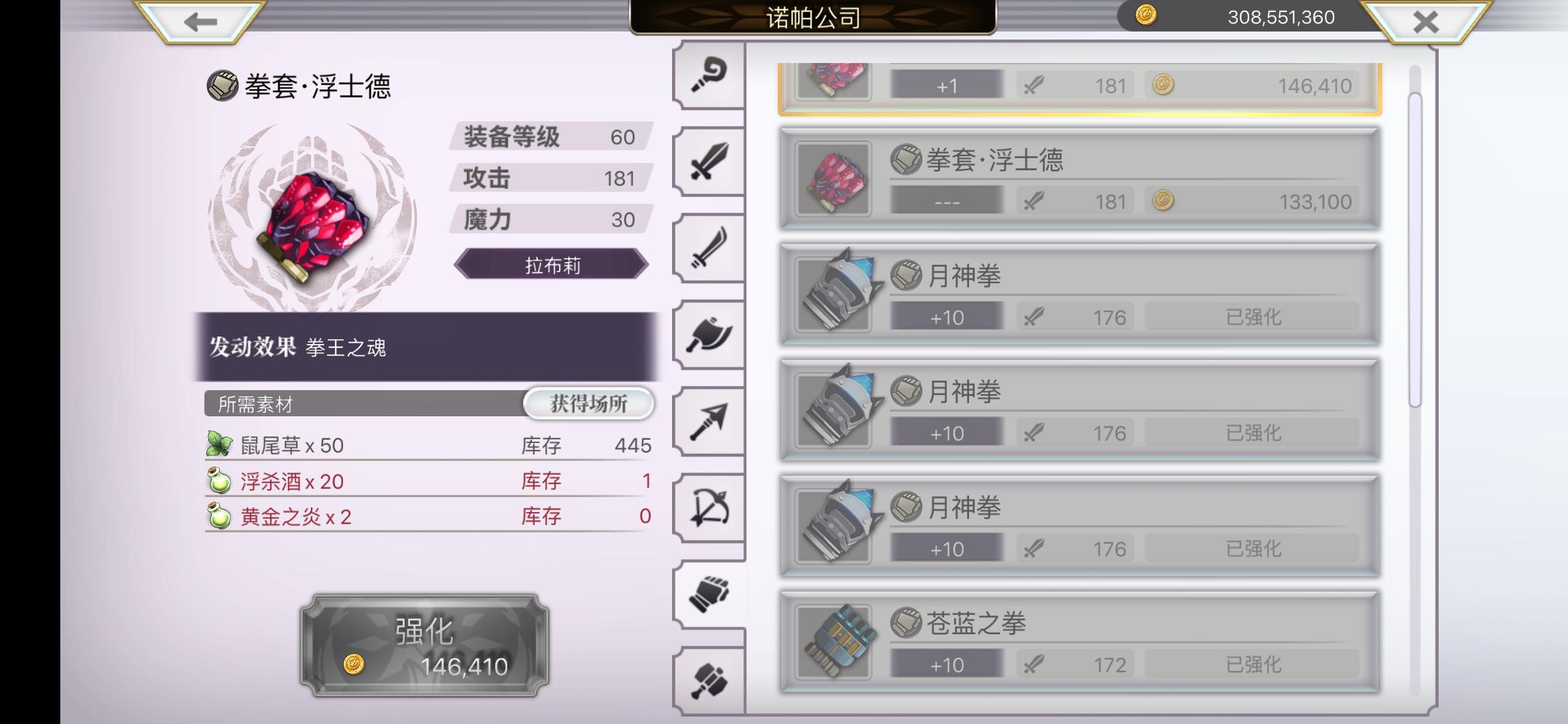Click the 强化 enhance button
The height and width of the screenshot is (724, 1568).
click(x=425, y=645)
